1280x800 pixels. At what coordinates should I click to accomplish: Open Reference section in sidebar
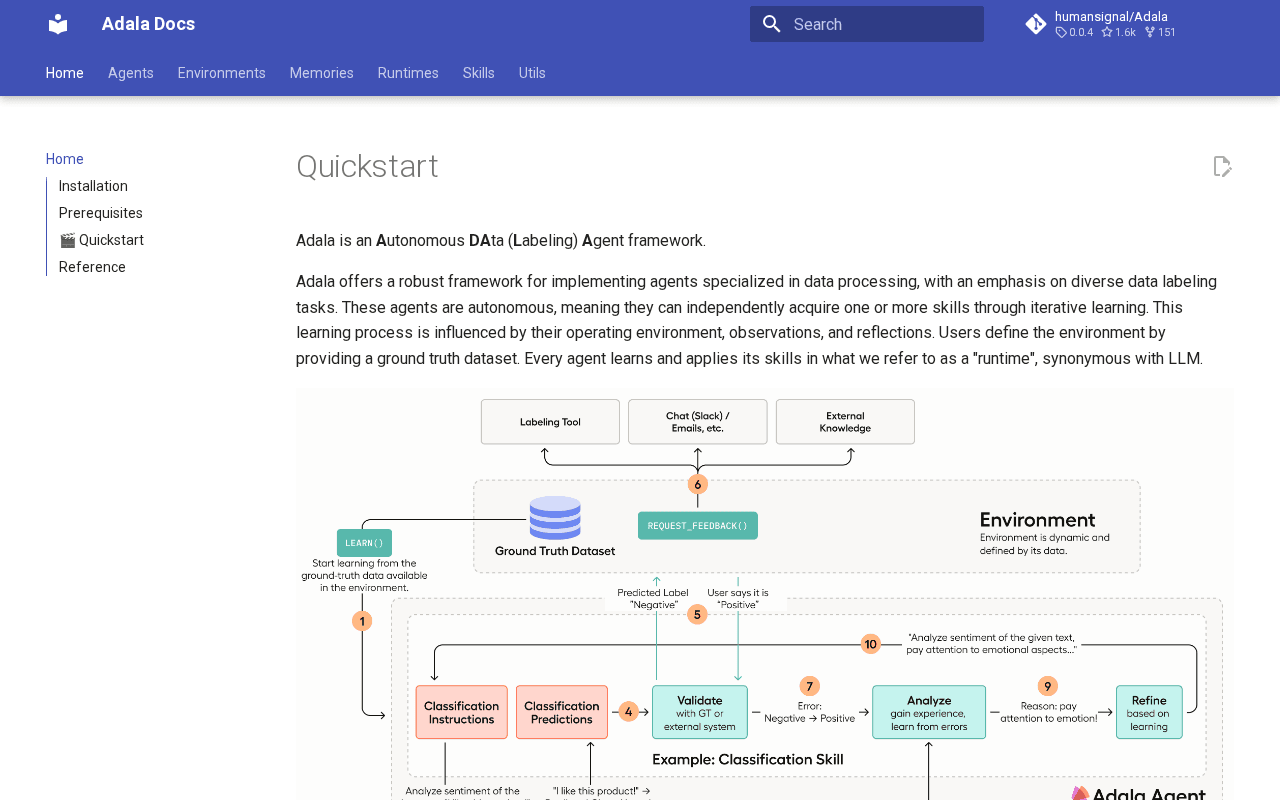click(92, 267)
